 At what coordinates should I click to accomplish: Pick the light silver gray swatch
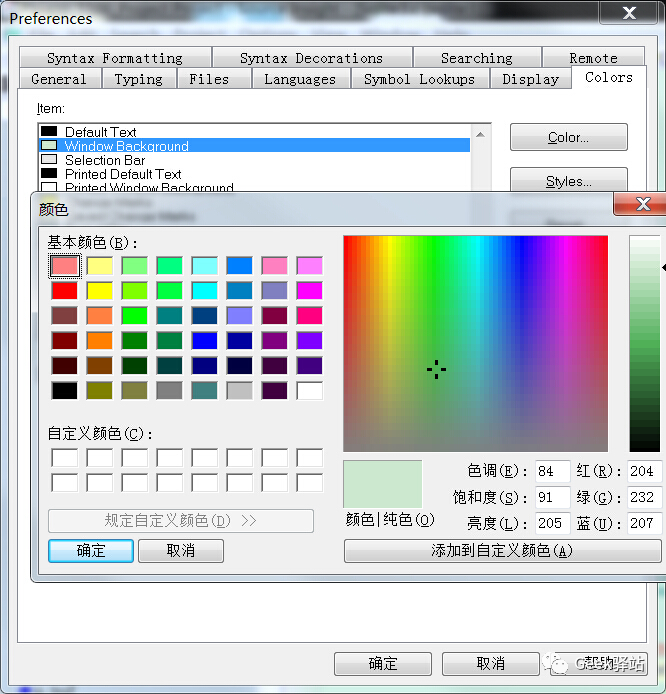(239, 390)
